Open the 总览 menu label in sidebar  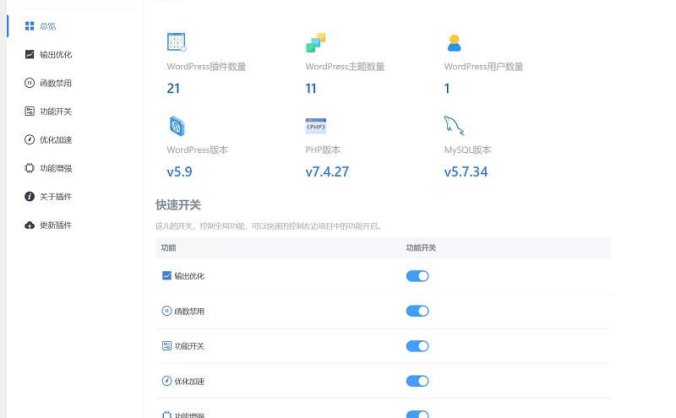coord(47,26)
